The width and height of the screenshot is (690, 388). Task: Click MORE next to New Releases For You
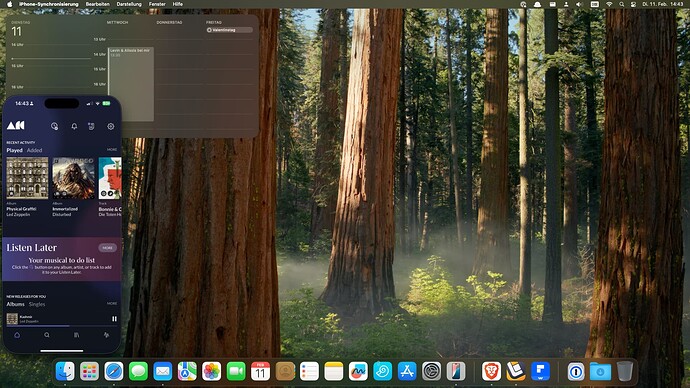112,304
